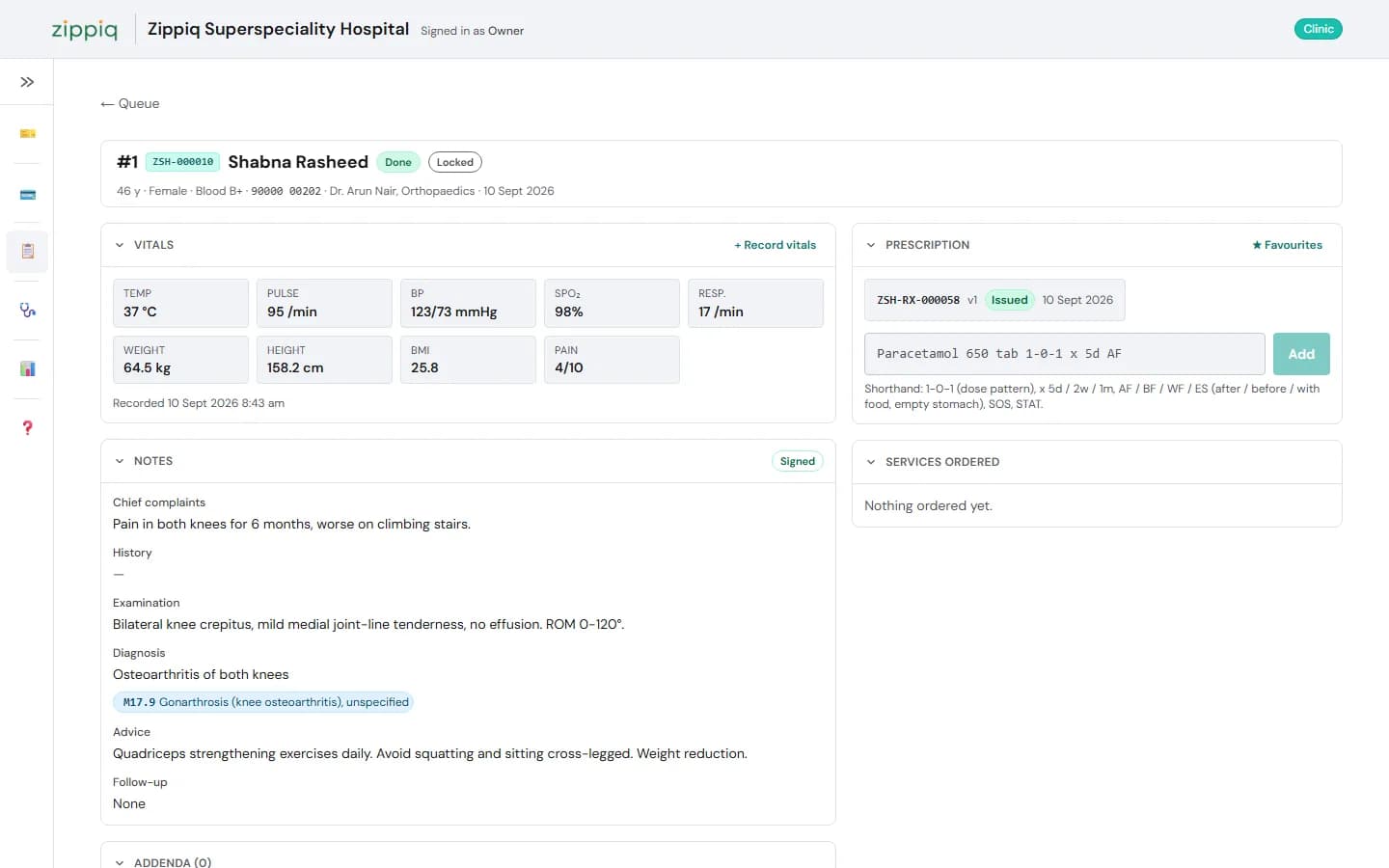
Task: Click the Clinic badge in the header
Action: click(1318, 29)
